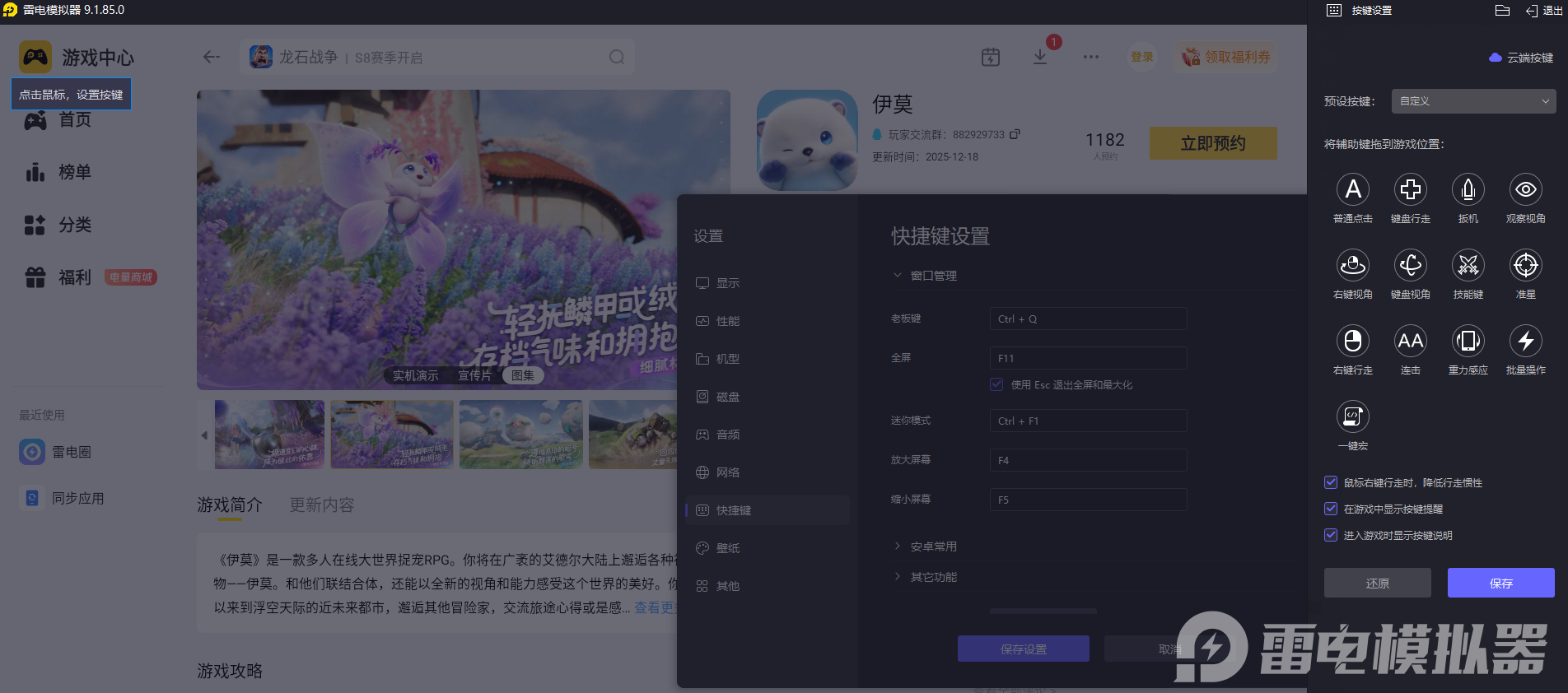Open 其他 settings tab

point(768,586)
